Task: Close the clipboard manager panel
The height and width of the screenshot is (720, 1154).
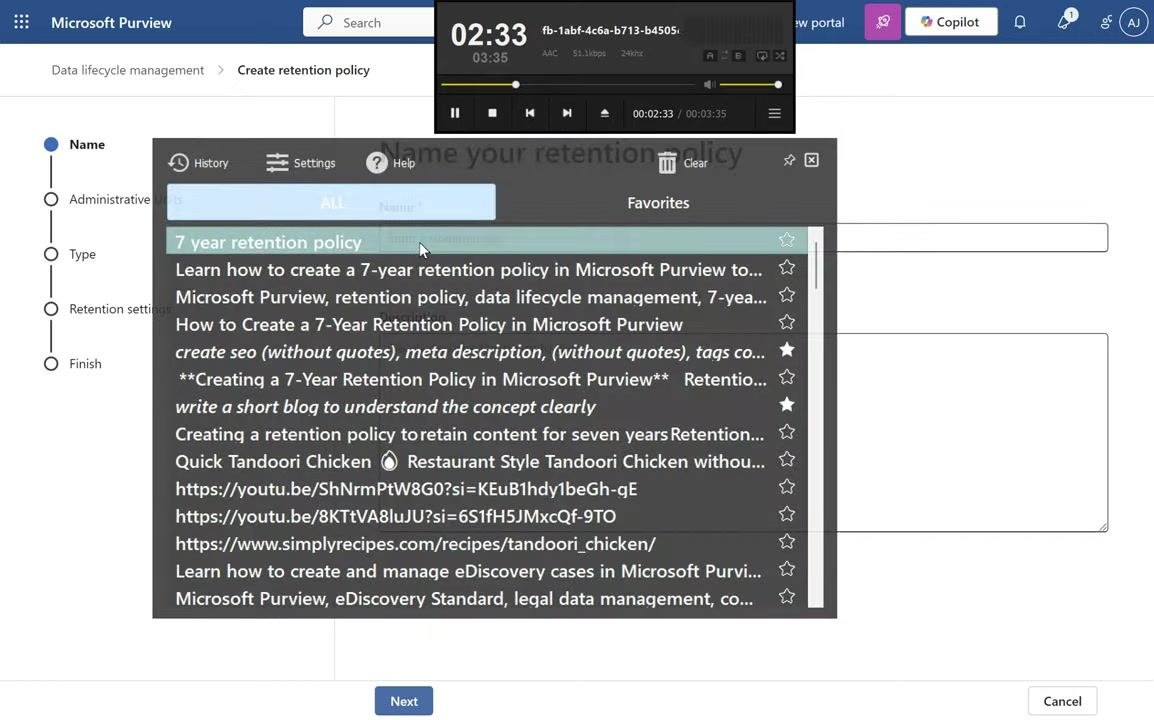Action: pos(812,160)
